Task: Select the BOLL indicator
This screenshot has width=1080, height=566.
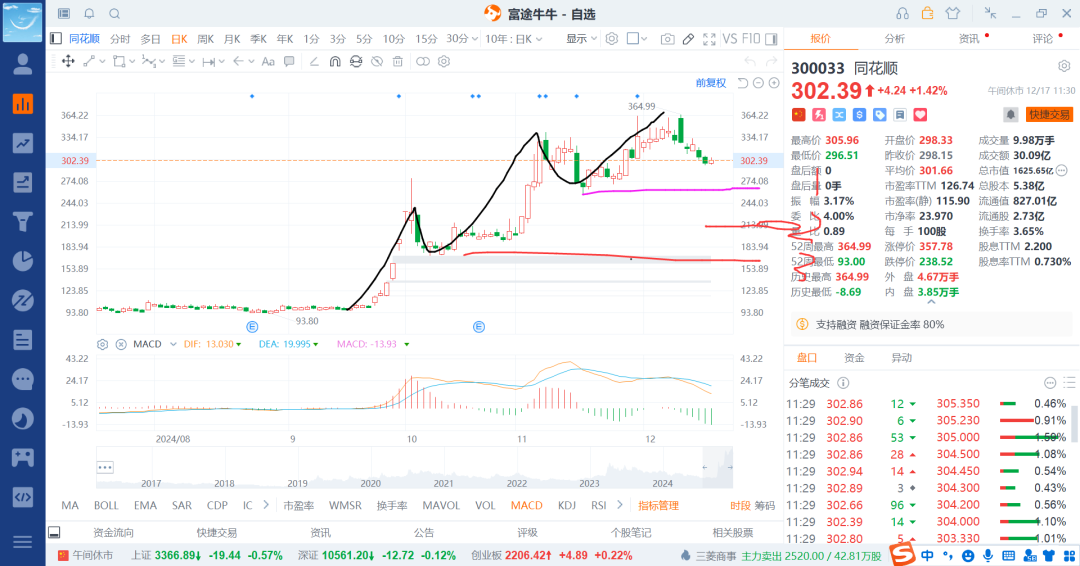Action: tap(106, 505)
